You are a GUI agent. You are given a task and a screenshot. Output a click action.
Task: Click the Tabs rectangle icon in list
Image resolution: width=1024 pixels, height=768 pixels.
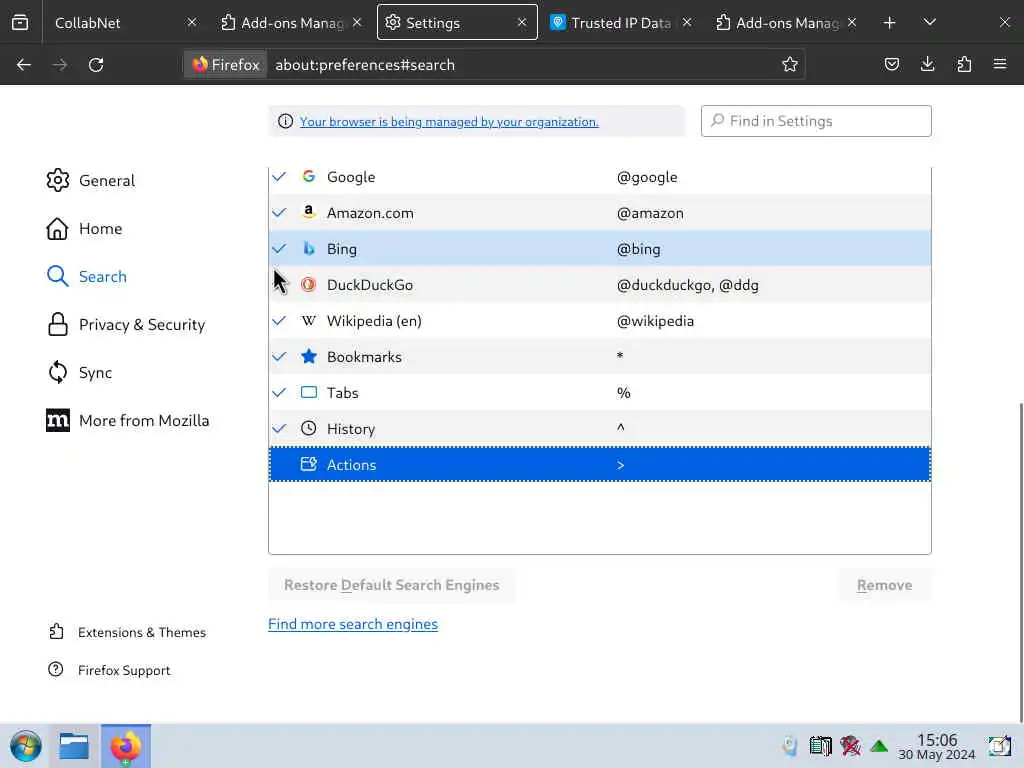click(x=309, y=392)
